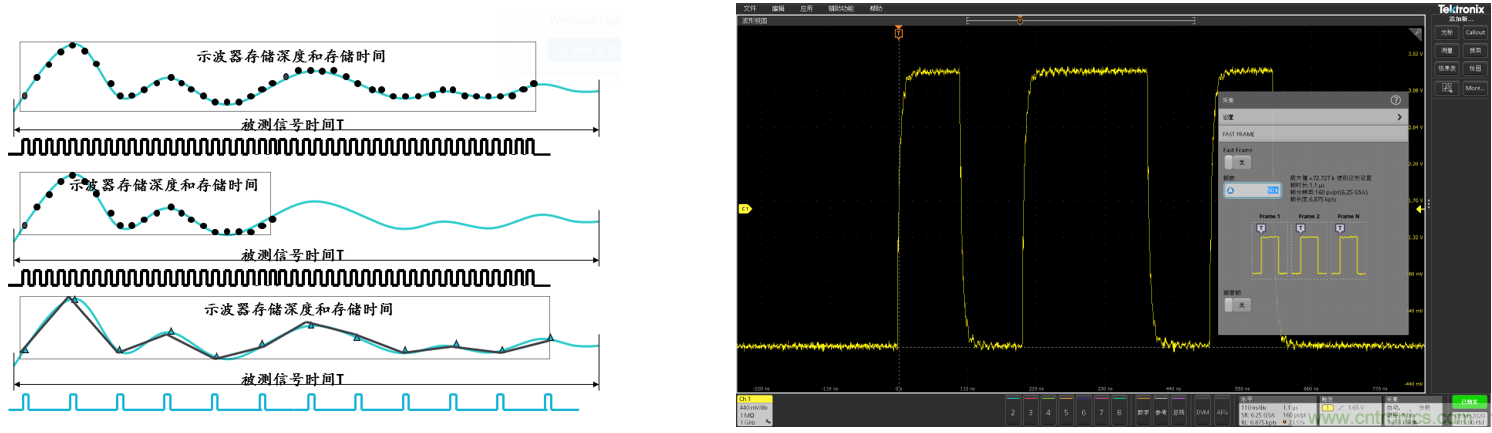Toggle the bottom lock-frame switch
Screen dimensions: 1492x433
click(x=1237, y=305)
